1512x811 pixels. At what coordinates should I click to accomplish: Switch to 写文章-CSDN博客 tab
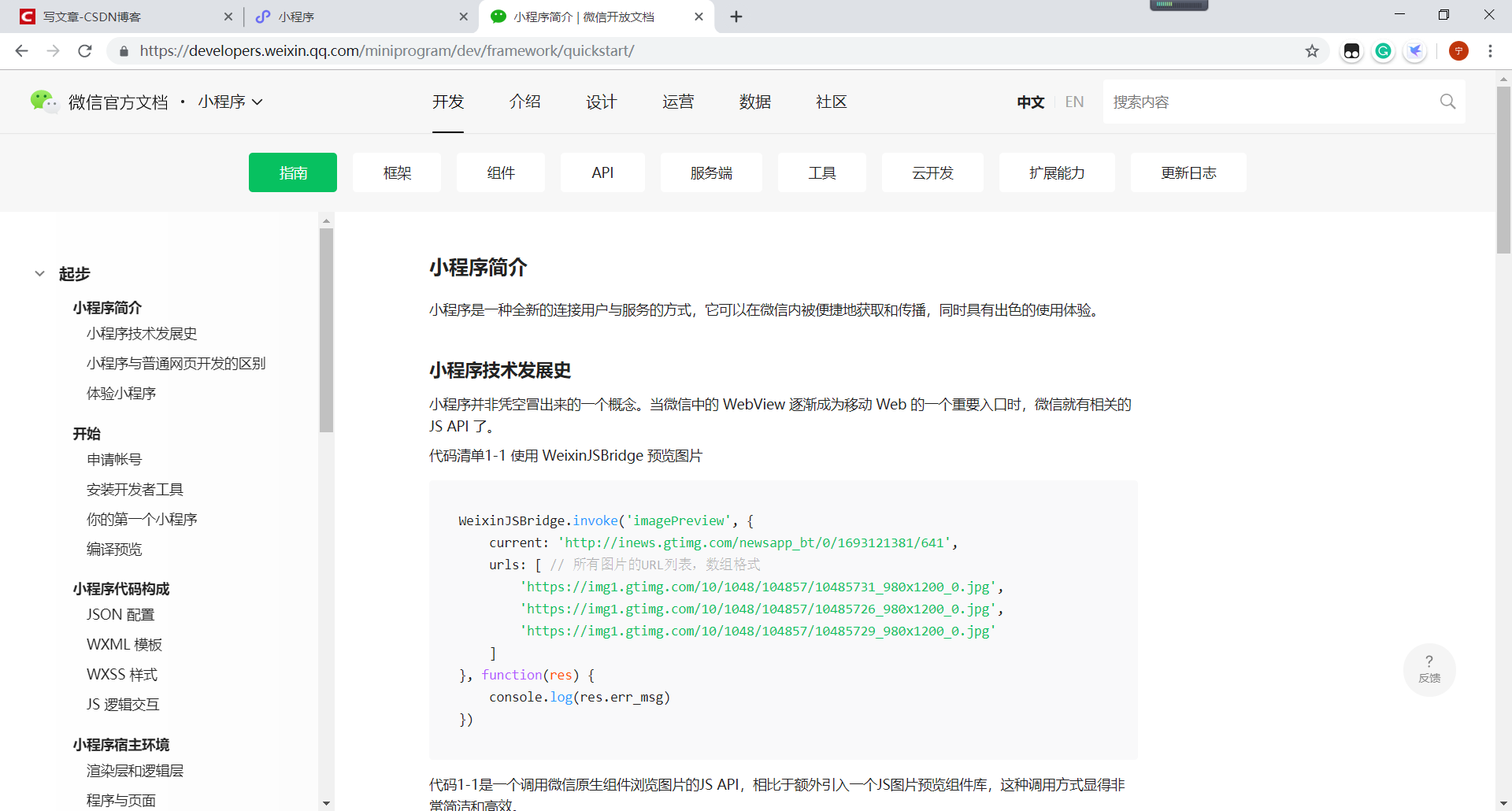click(126, 17)
